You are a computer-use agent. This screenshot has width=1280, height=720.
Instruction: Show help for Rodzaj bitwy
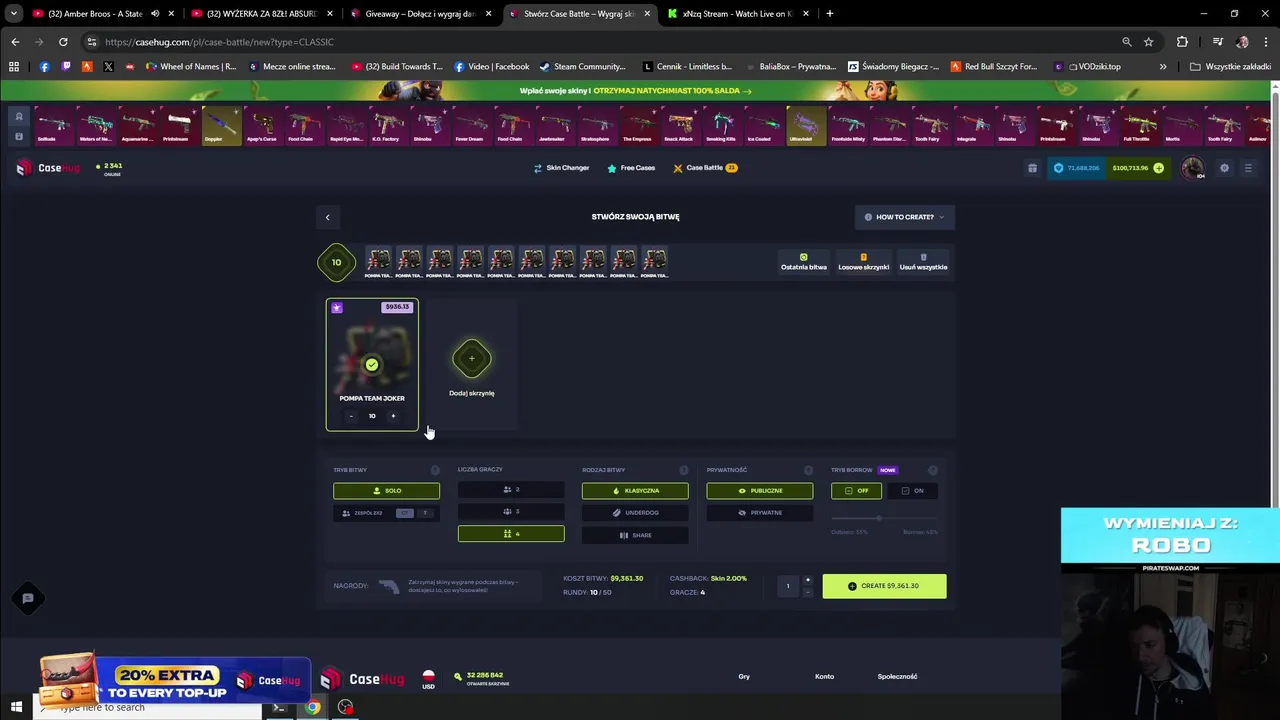coord(684,470)
